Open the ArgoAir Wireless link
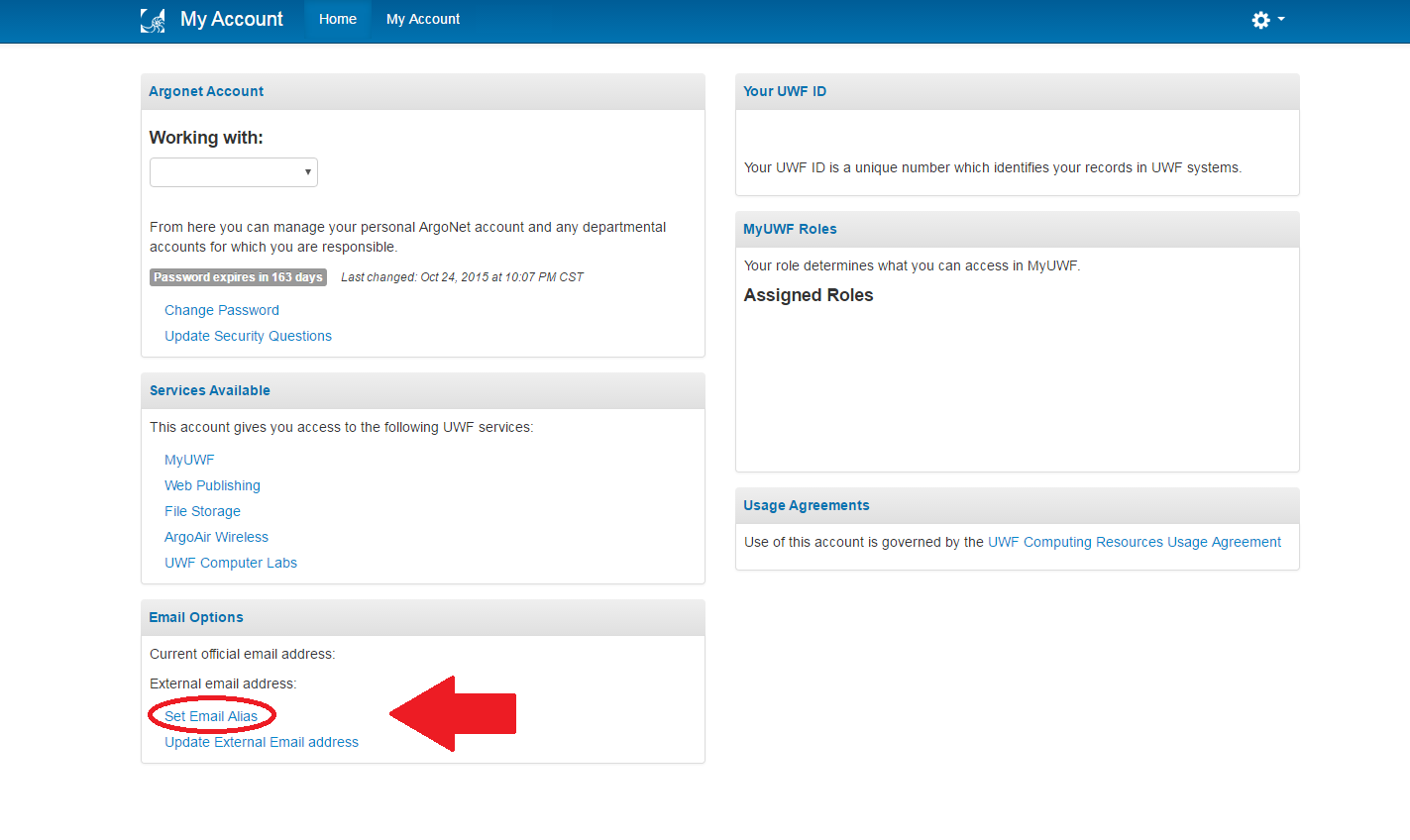Screen dimensions: 1410x840 216,537
